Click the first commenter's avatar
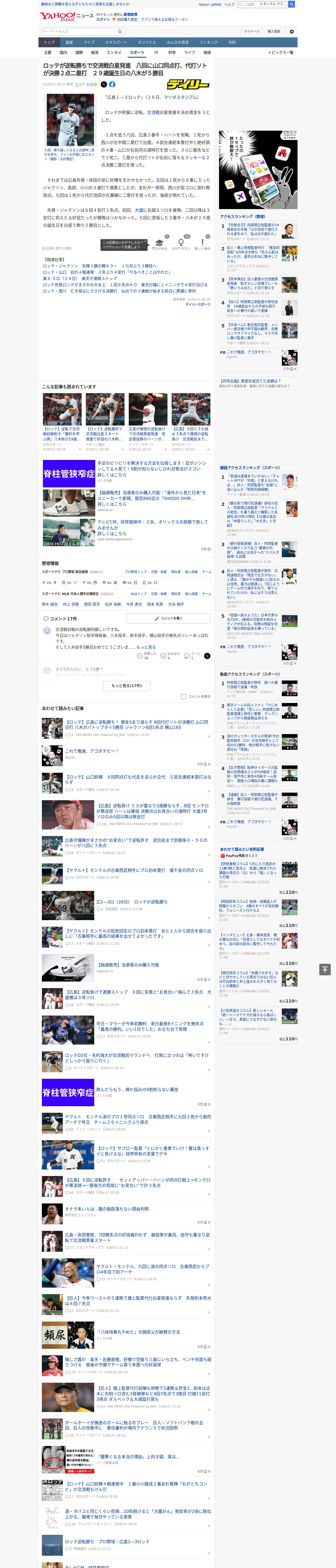 (47, 631)
